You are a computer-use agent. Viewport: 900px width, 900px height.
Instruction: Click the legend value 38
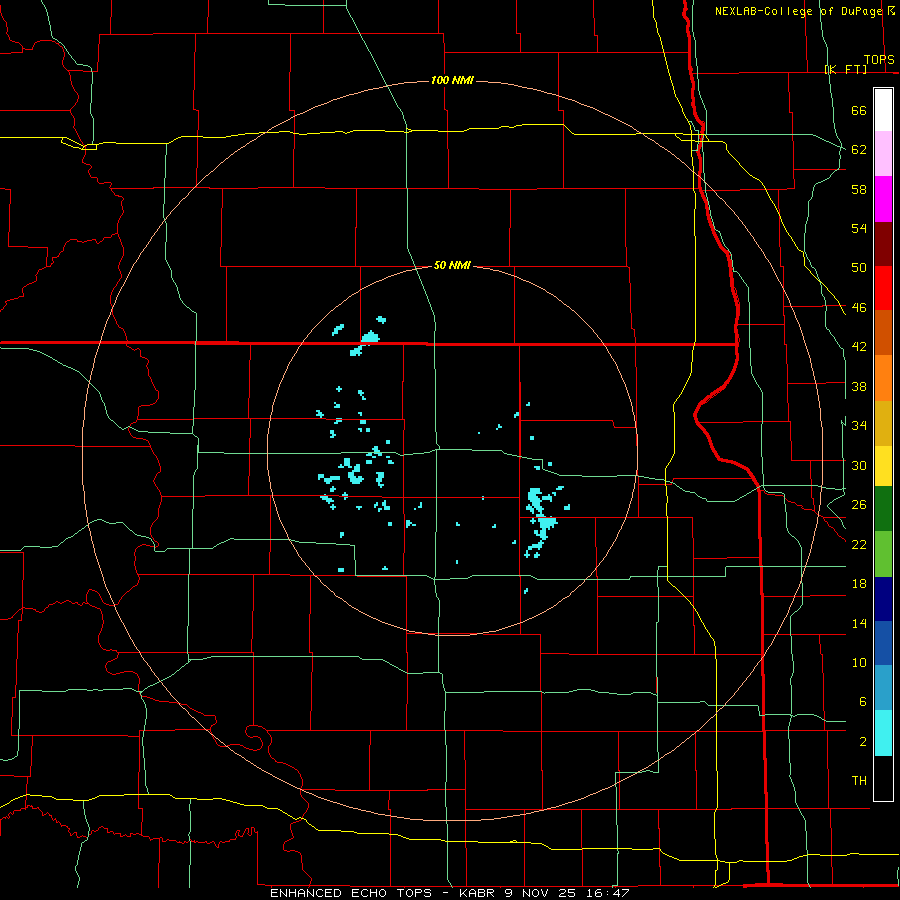(859, 386)
